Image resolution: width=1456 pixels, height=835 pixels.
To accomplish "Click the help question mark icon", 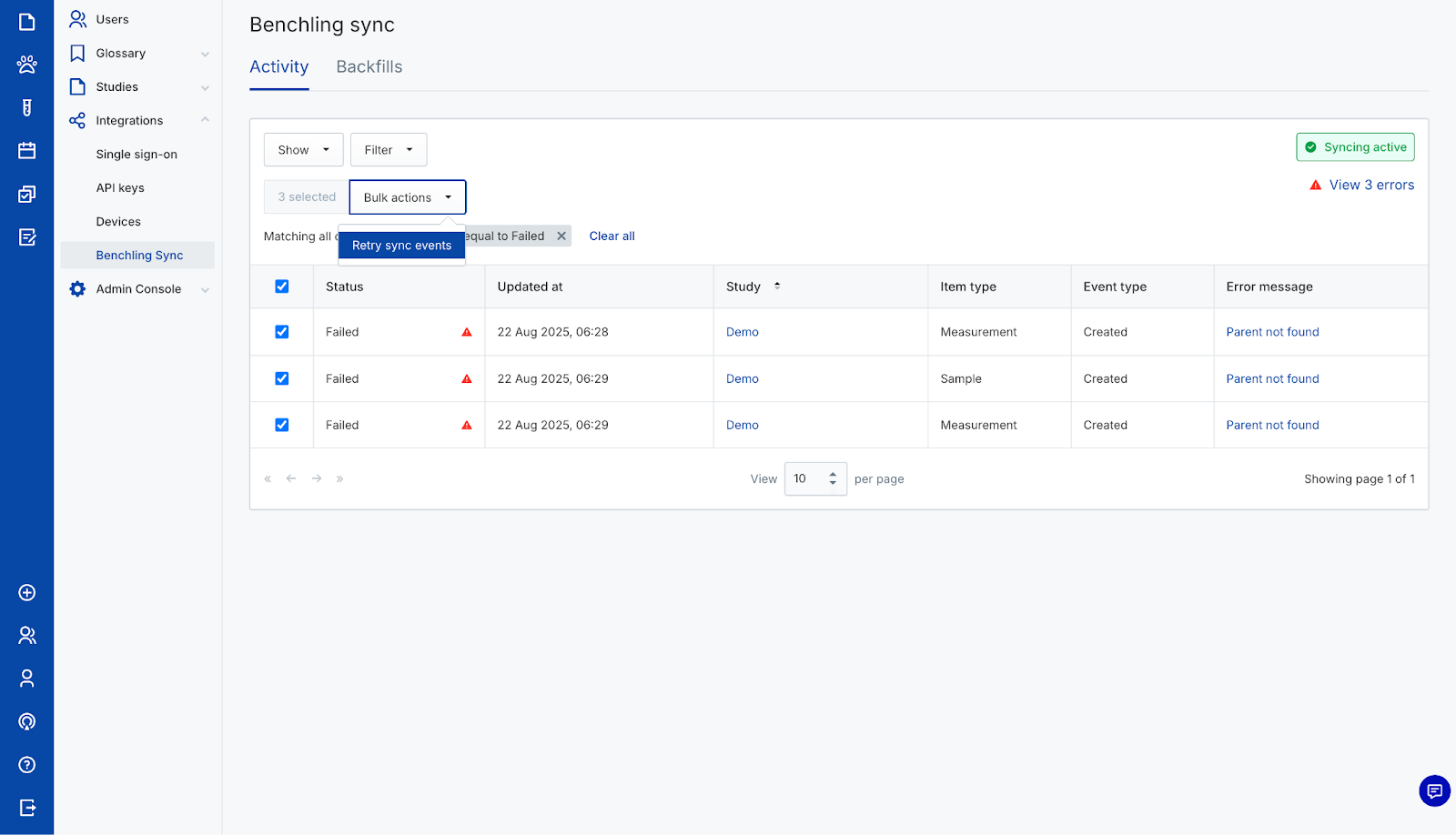I will click(26, 765).
